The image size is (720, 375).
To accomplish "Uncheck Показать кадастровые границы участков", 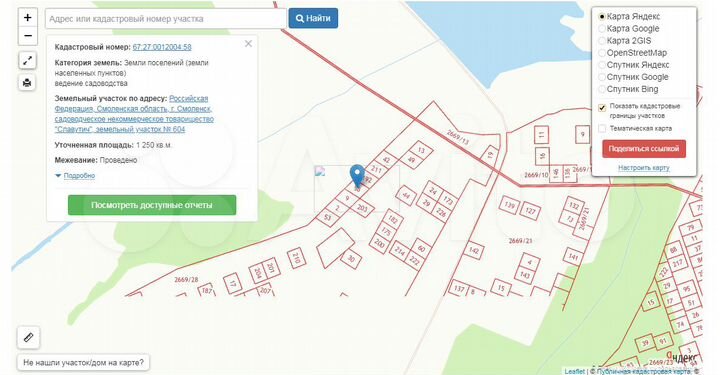I will point(602,108).
